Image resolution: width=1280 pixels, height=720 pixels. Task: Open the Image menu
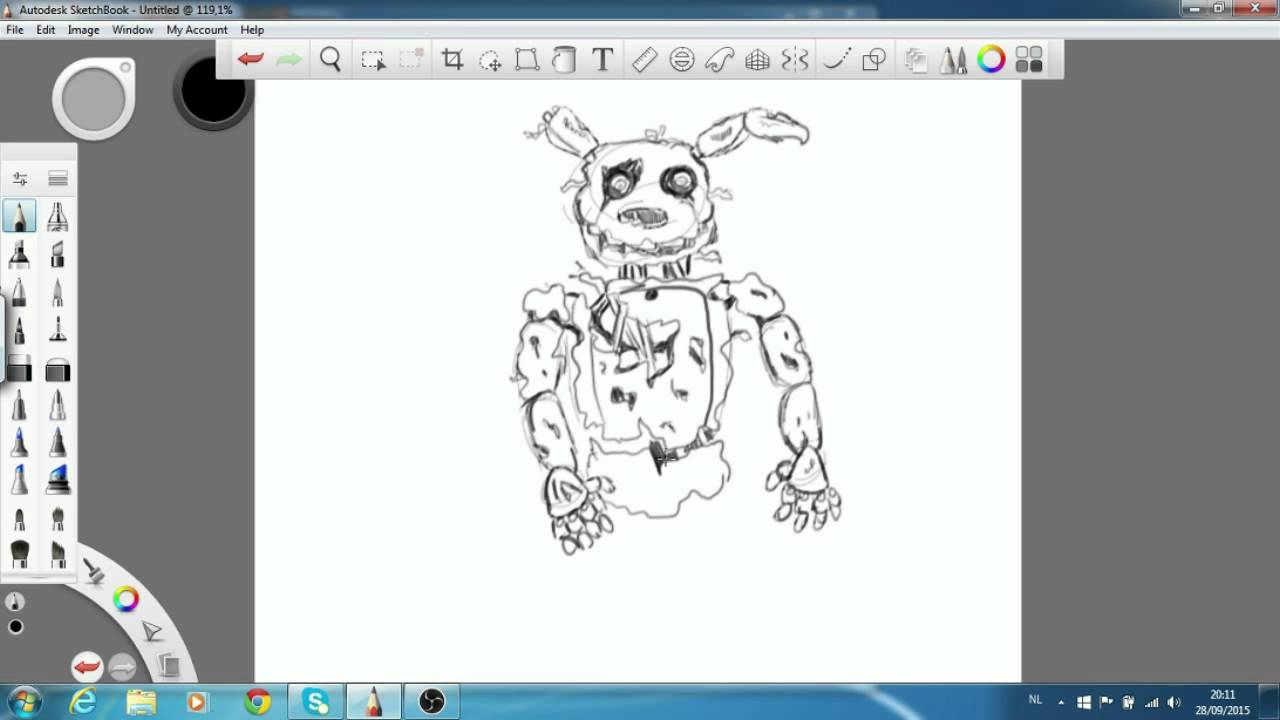[x=83, y=29]
